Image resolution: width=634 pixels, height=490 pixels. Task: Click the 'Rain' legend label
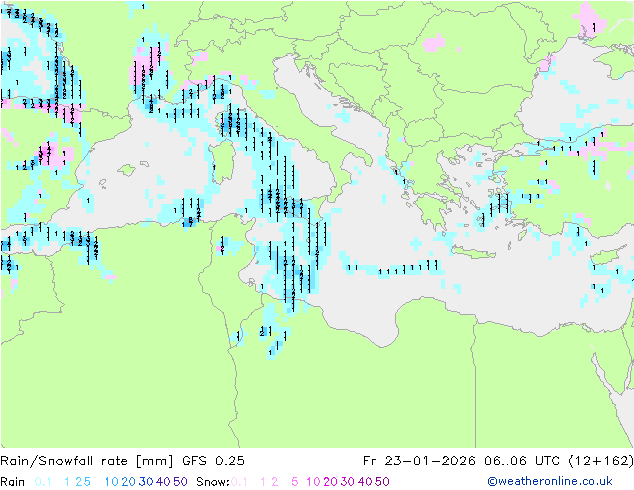click(x=13, y=482)
